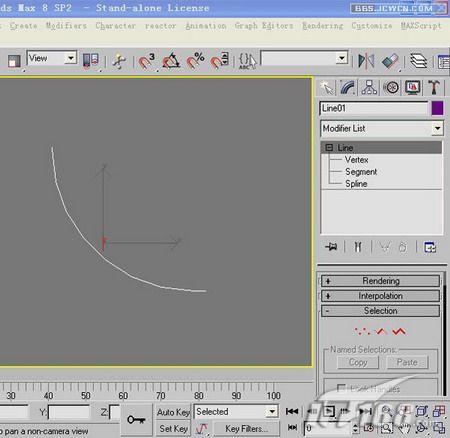Switch to the Hierarchy panel icon
The height and width of the screenshot is (438, 450).
(369, 88)
